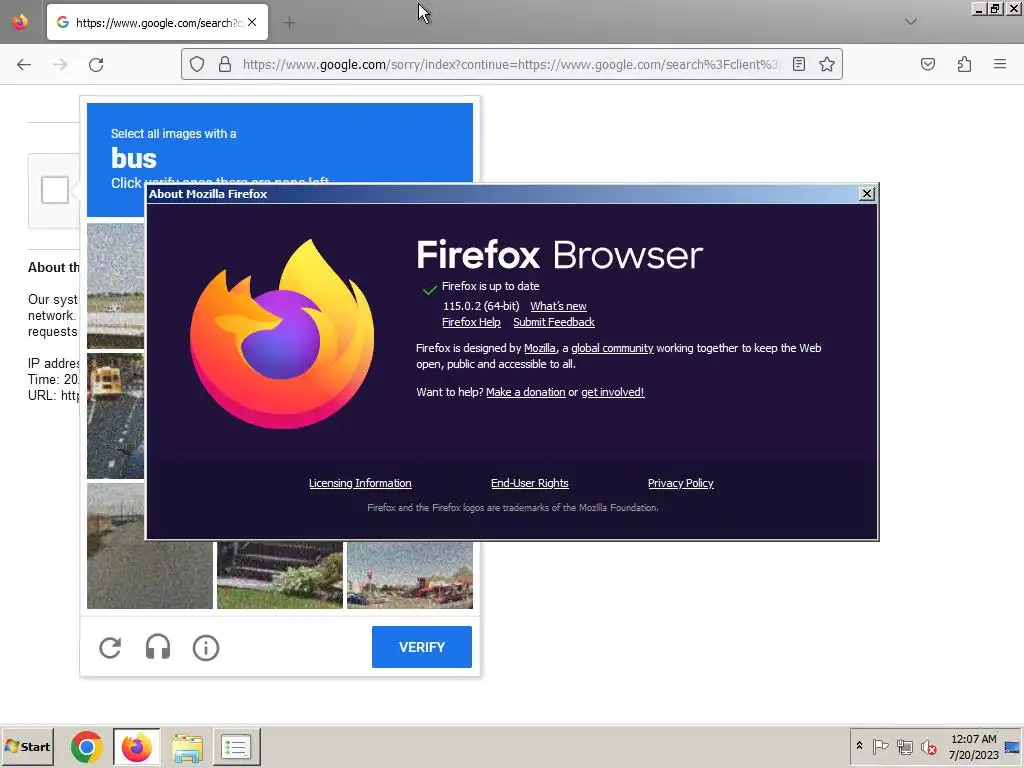The image size is (1024, 768).
Task: Open the Firefox application menu hamburger
Action: (x=1000, y=64)
